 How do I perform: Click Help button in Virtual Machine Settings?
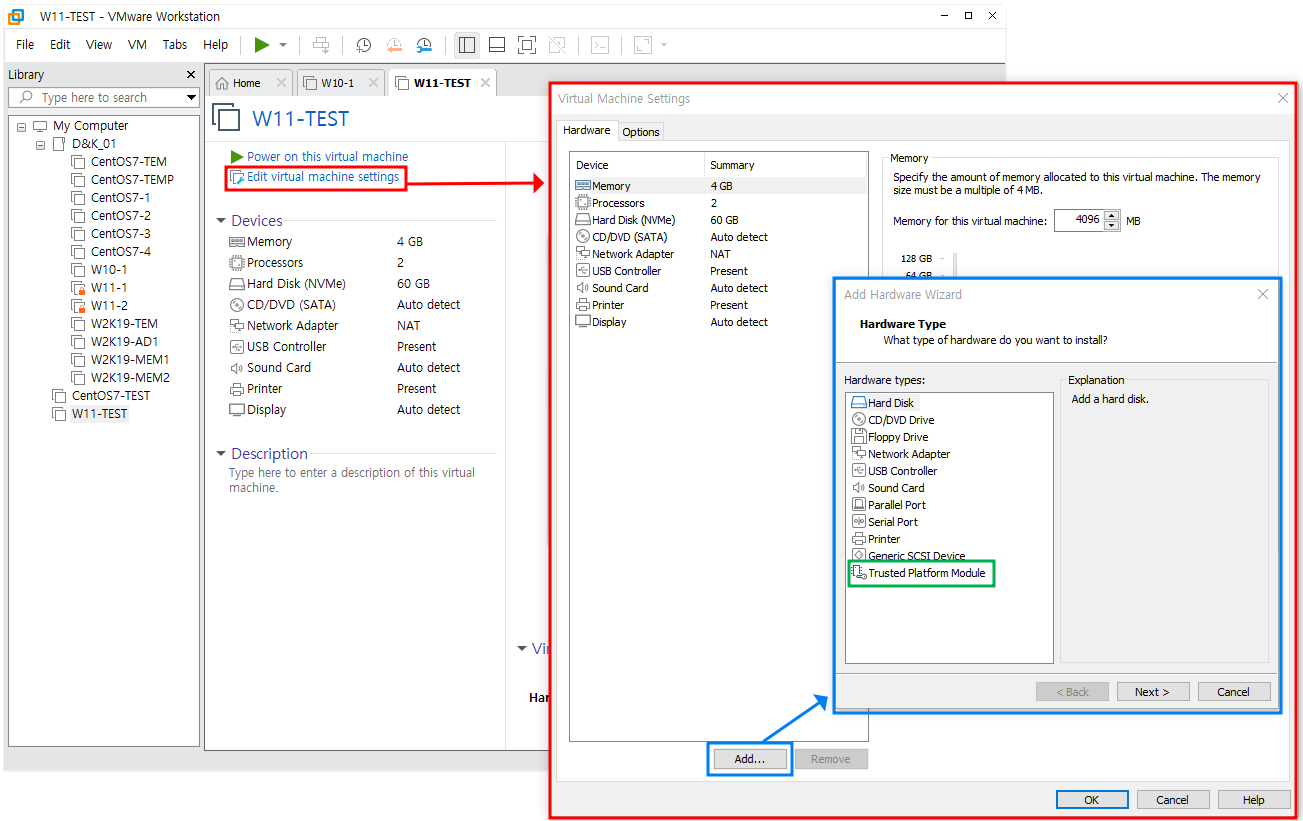click(x=1254, y=800)
